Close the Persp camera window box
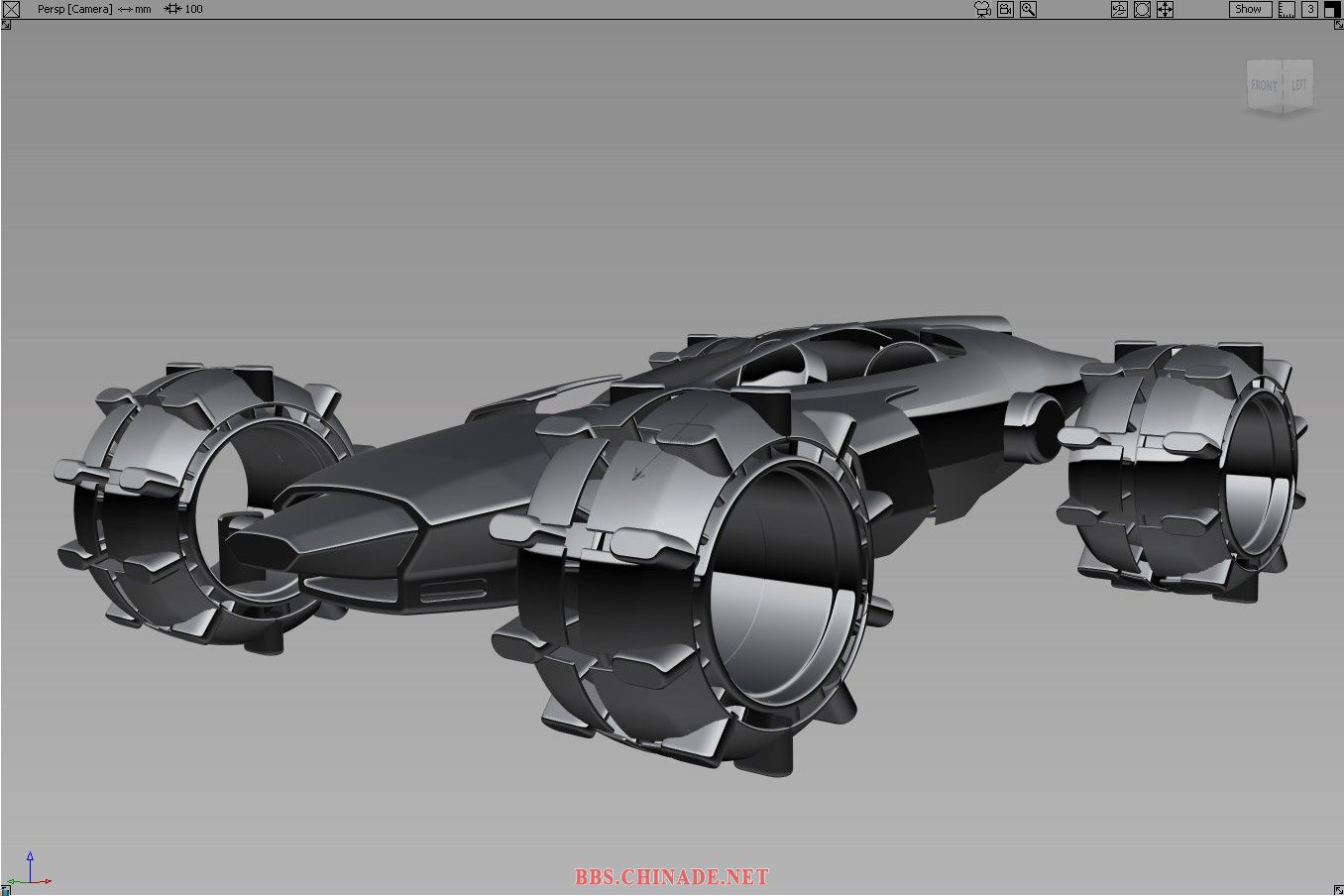Screen dimensions: 1344x896 12,9
